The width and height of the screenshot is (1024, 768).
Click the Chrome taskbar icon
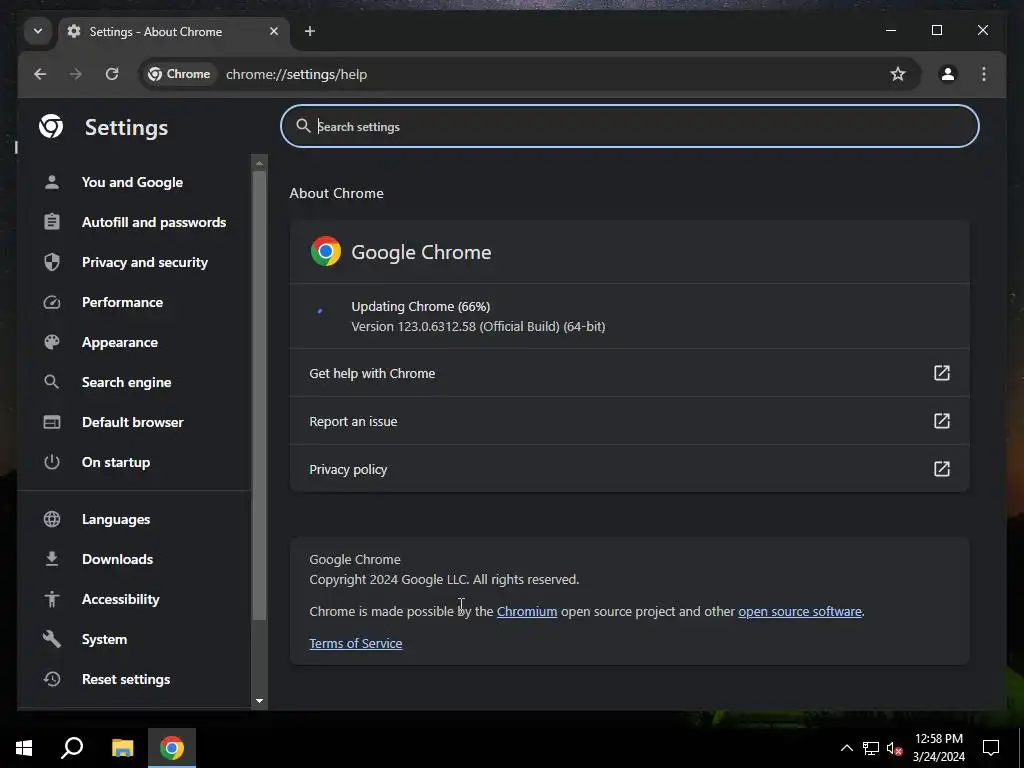[x=172, y=748]
